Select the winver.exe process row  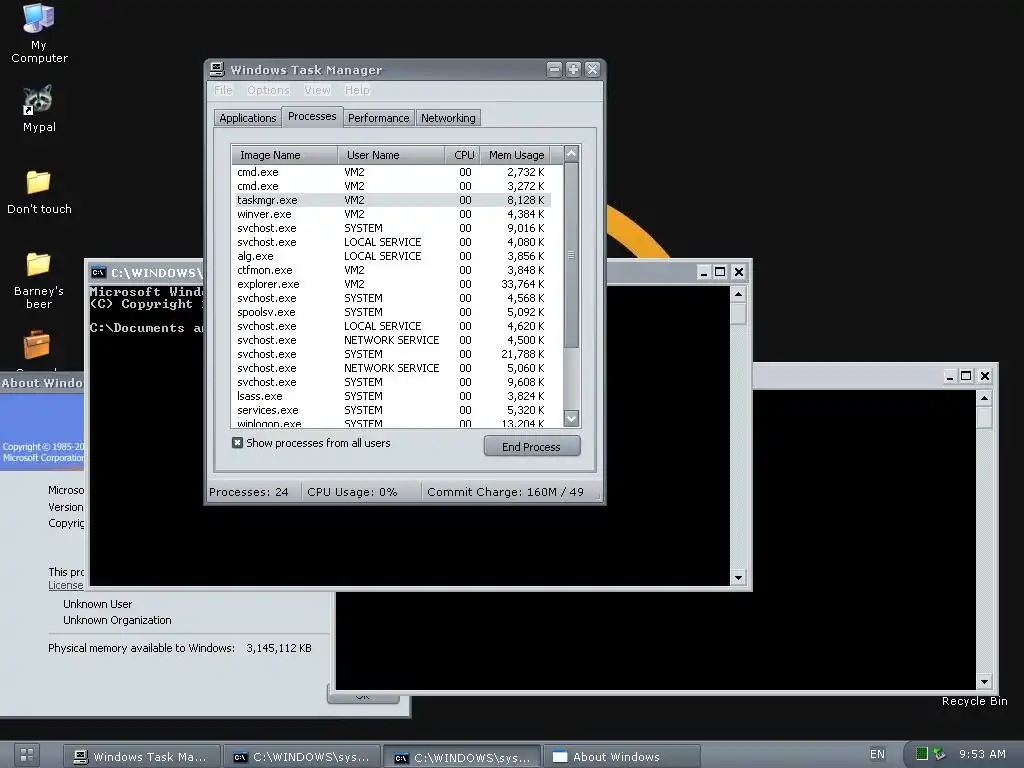[x=393, y=214]
